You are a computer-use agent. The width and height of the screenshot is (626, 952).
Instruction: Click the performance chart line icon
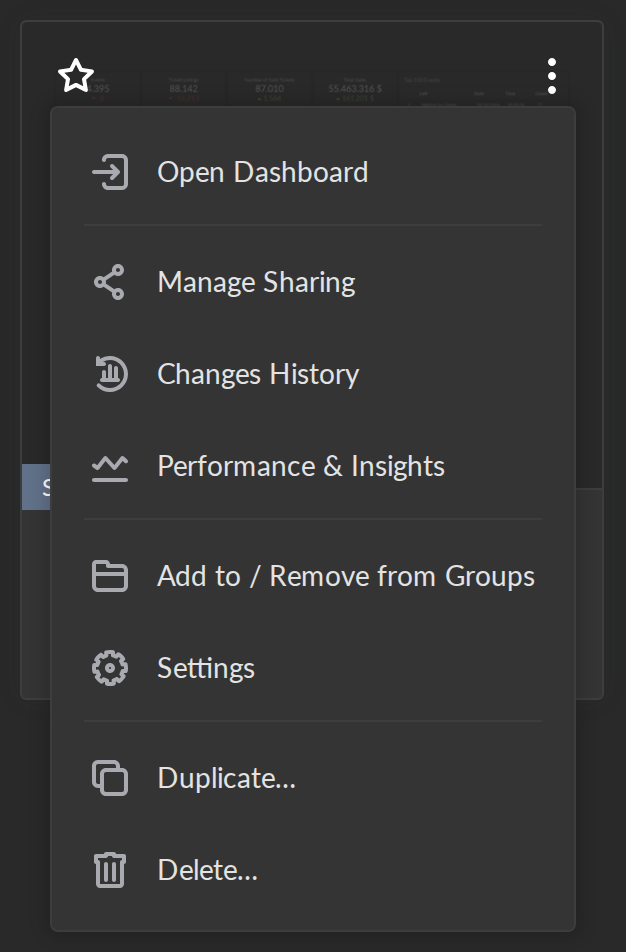point(110,468)
